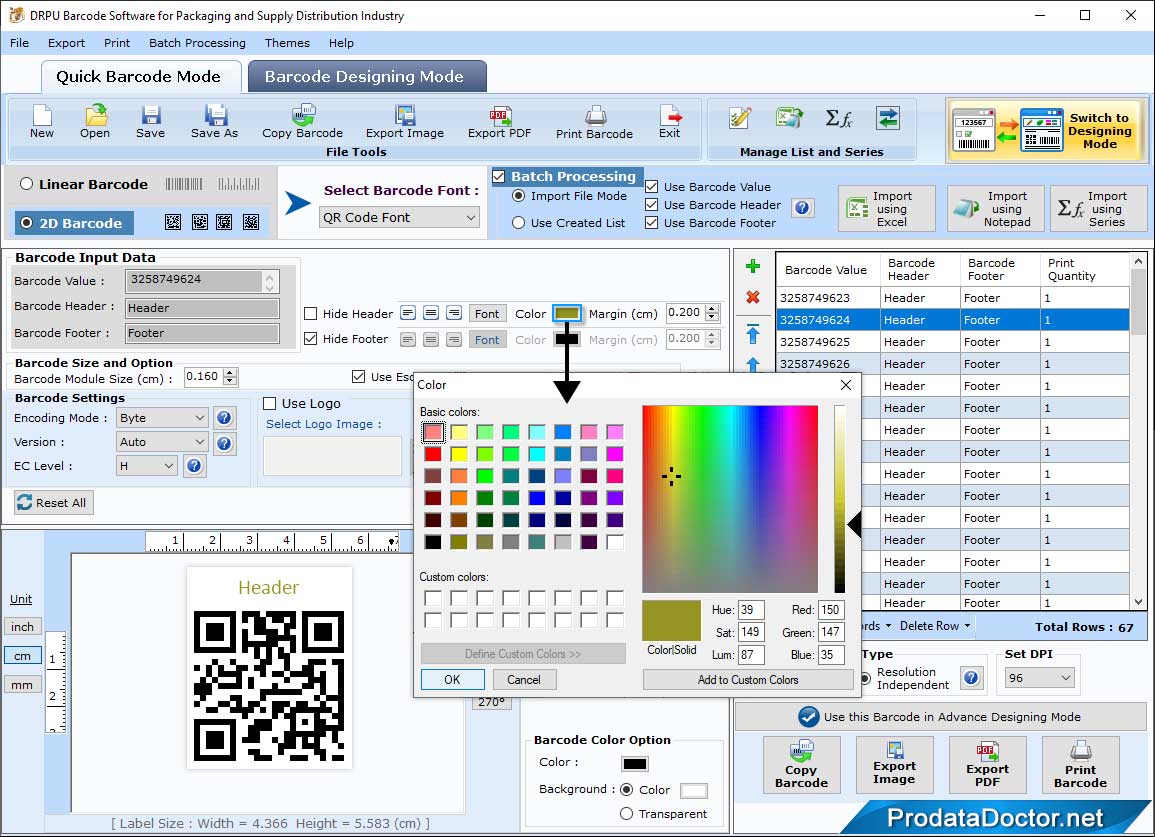1155x837 pixels.
Task: Open the Set DPI dropdown
Action: point(1040,678)
